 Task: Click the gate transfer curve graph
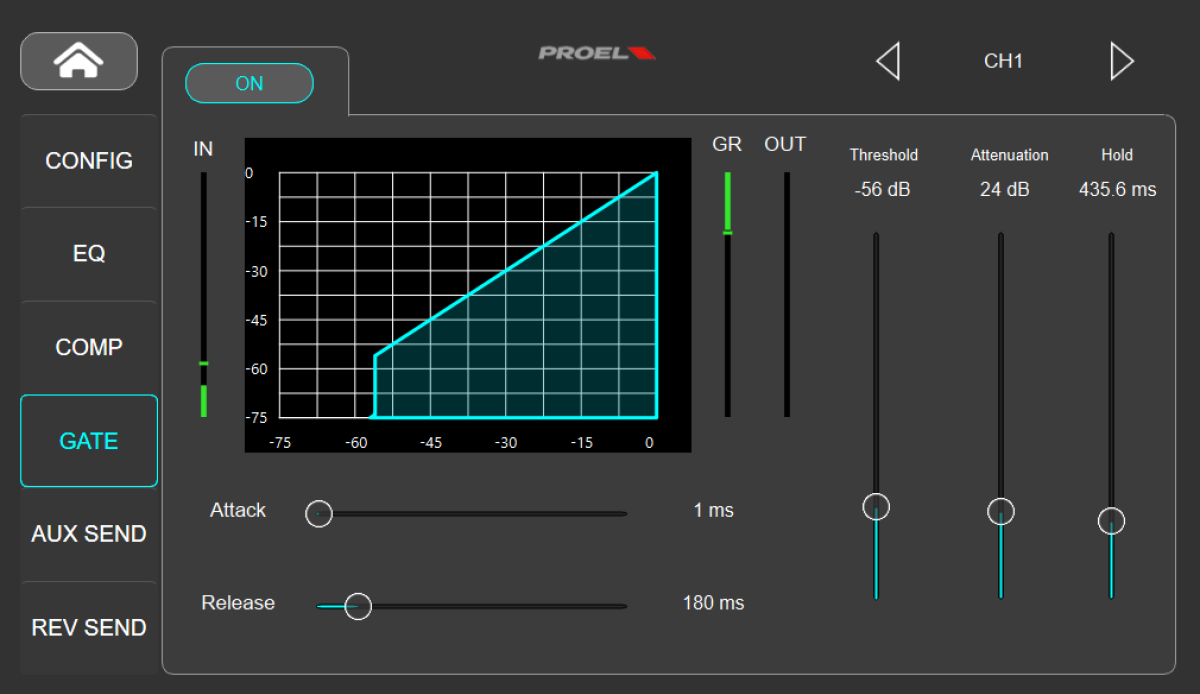(x=468, y=295)
